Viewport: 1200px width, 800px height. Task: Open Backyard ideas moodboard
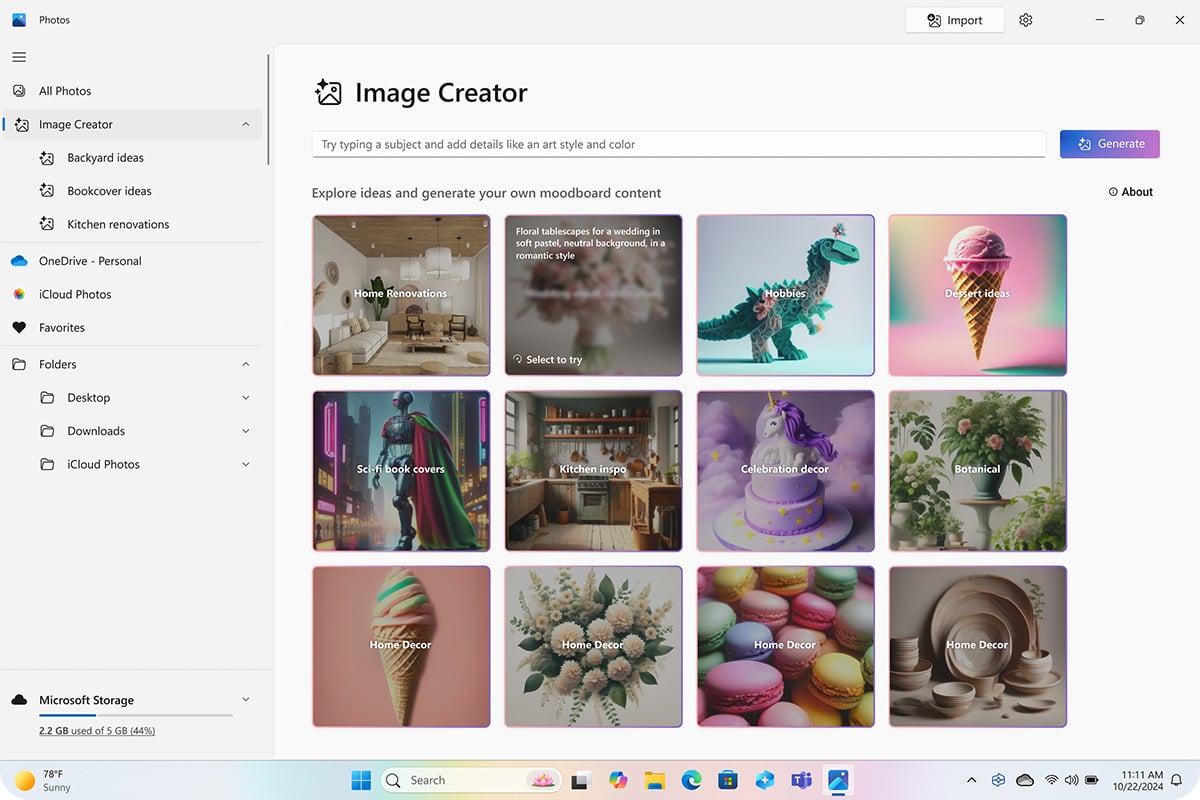coord(105,158)
